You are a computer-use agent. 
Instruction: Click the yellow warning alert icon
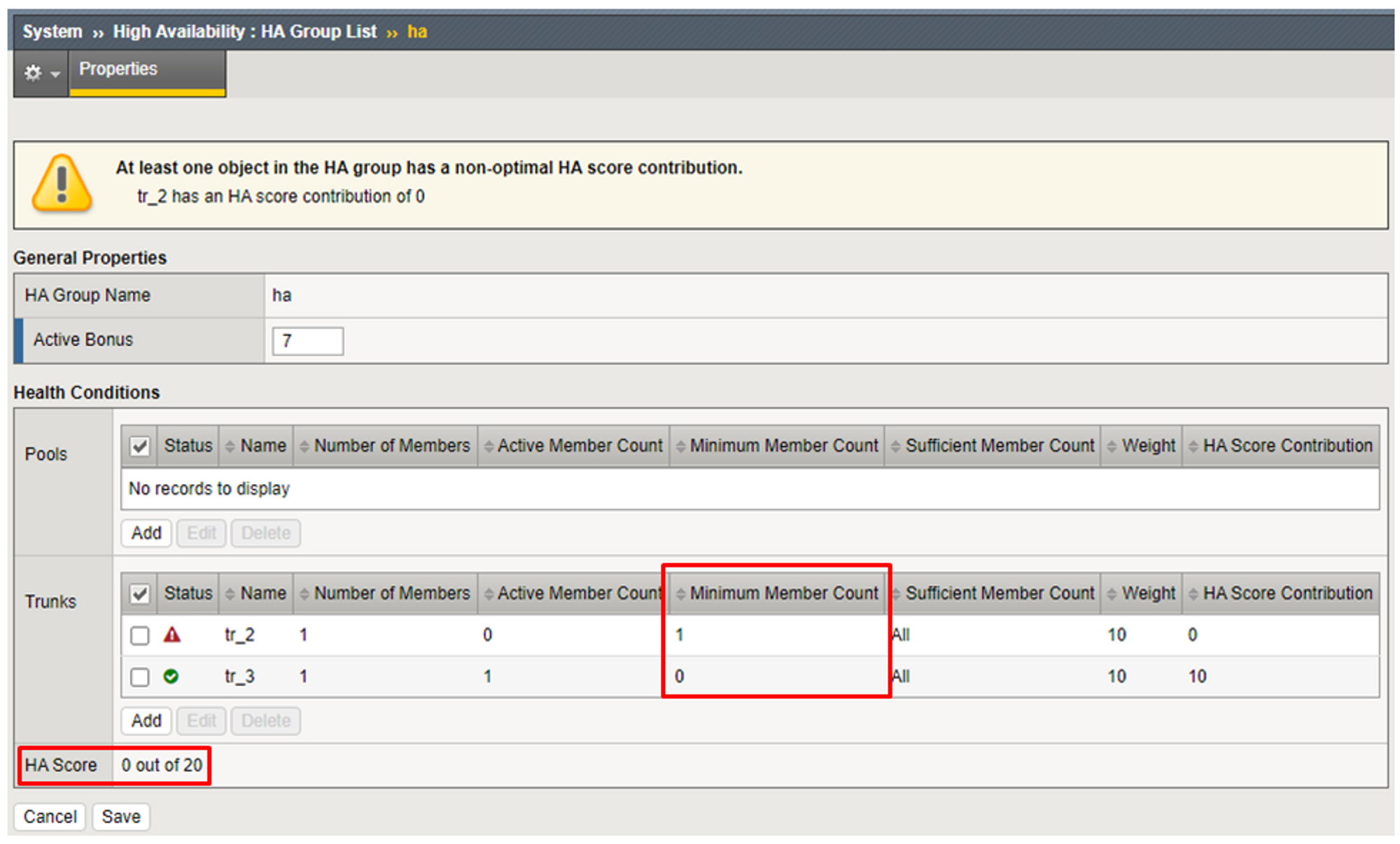[x=62, y=184]
